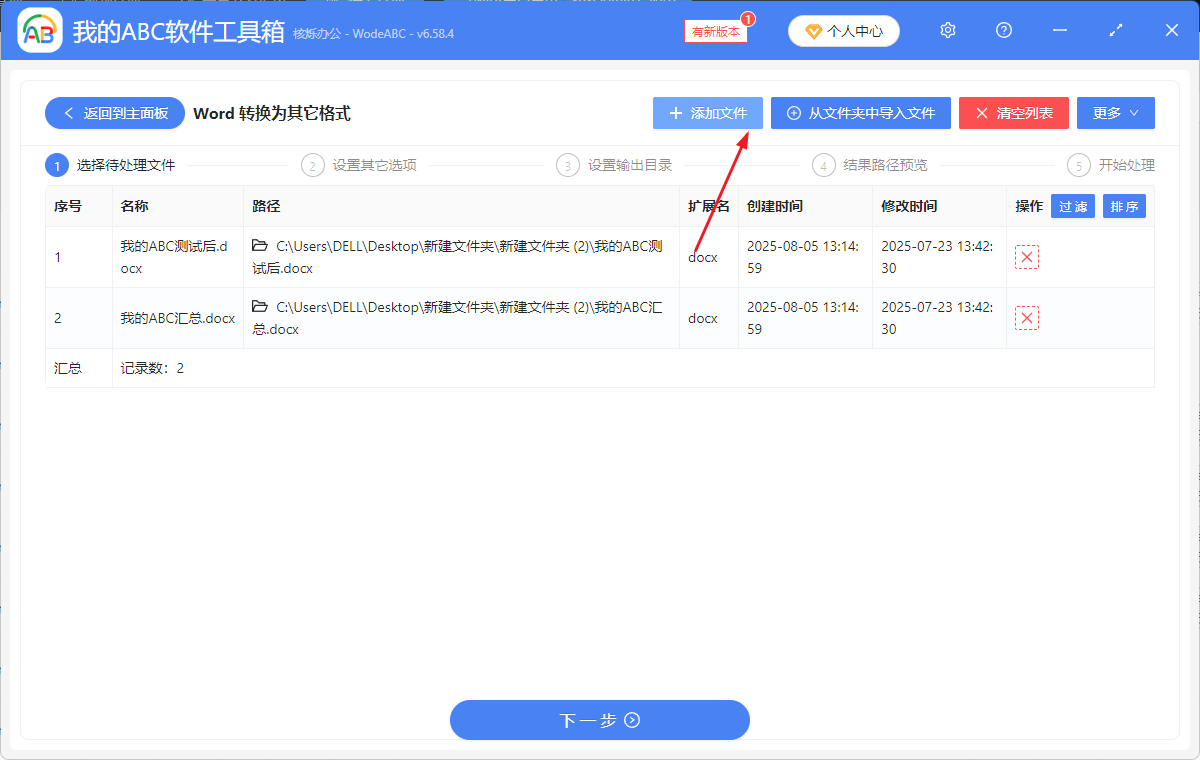Open the settings gear icon
The height and width of the screenshot is (760, 1200).
pos(947,30)
